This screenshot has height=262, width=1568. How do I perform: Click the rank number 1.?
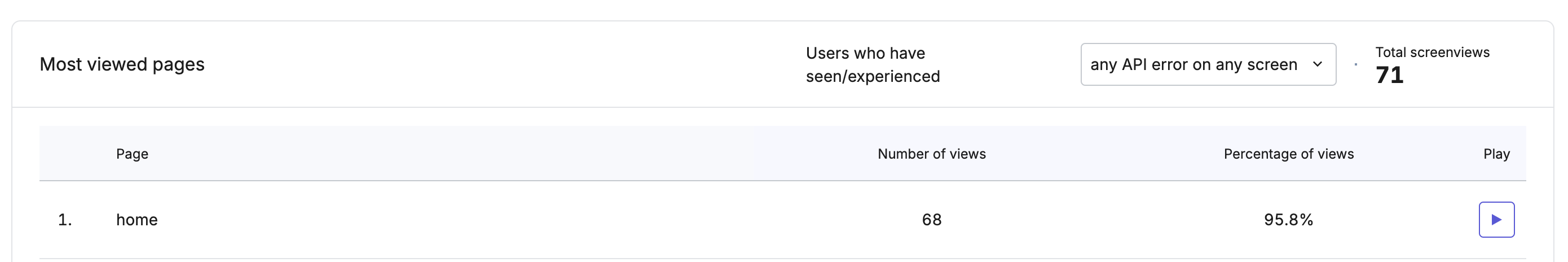click(64, 219)
